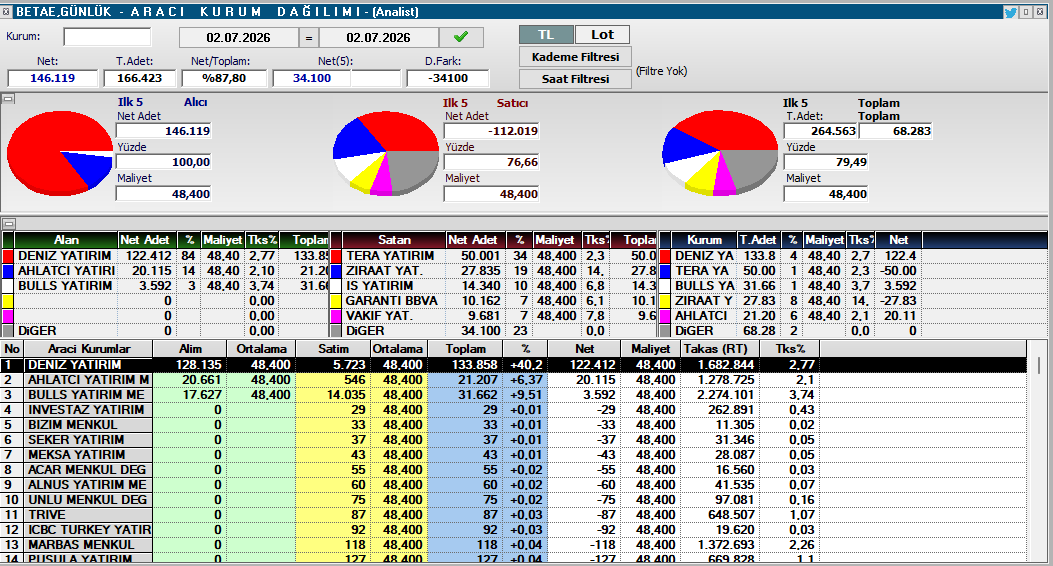This screenshot has height=566, width=1053.
Task: Click the blue swatch beside ZIRAAT YAT. seller
Action: [336, 271]
